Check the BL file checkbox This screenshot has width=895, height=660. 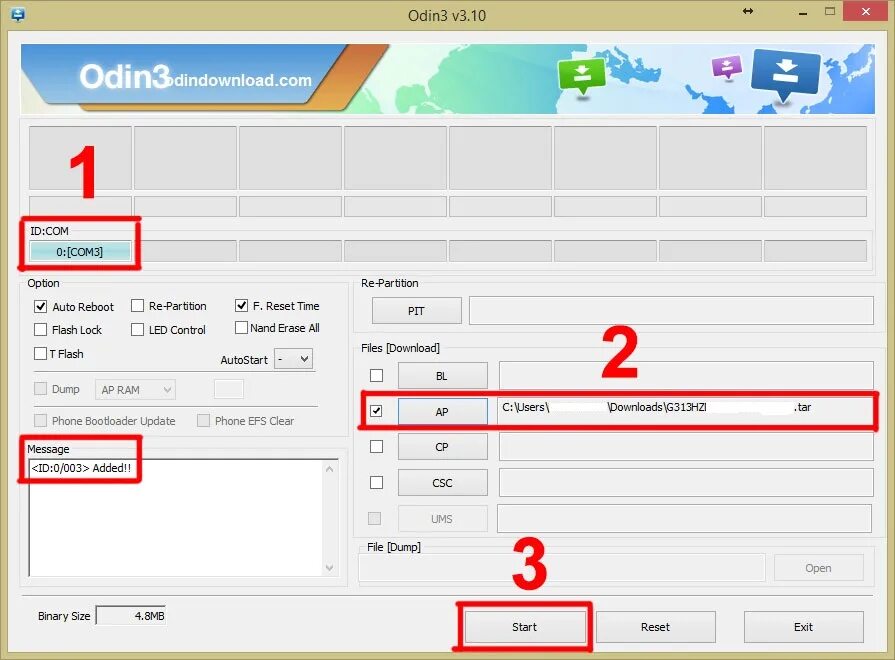pyautogui.click(x=376, y=376)
